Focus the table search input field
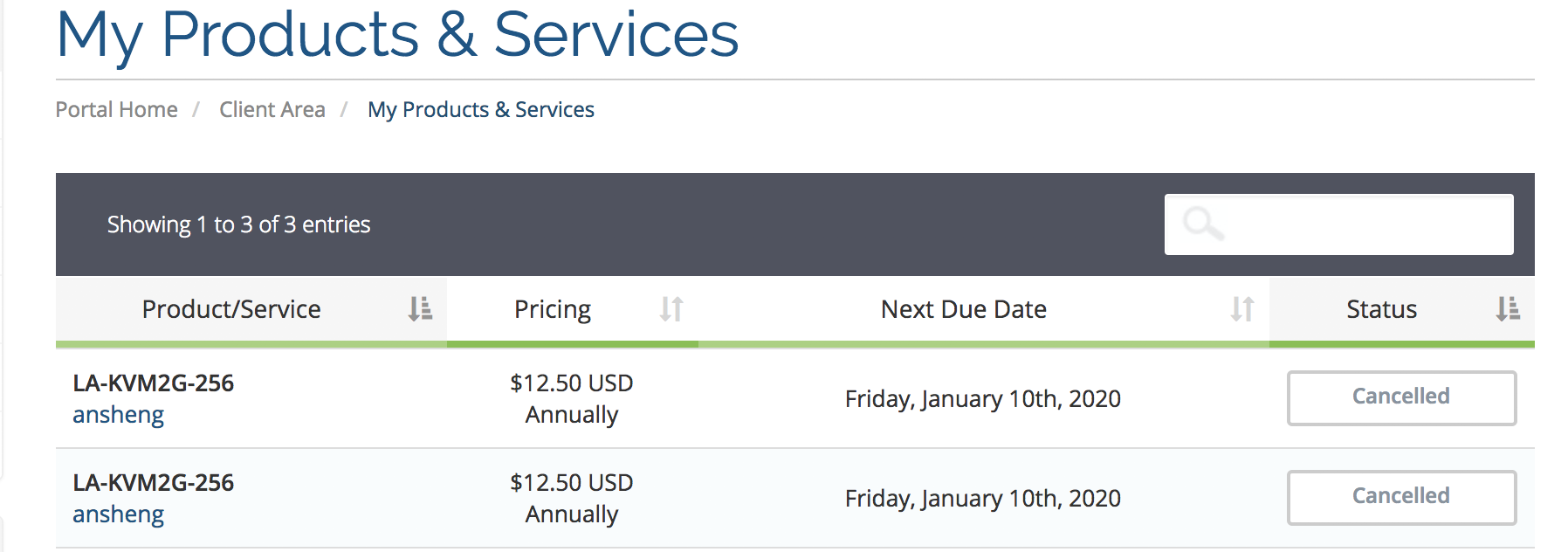This screenshot has width=1568, height=552. coord(1362,224)
